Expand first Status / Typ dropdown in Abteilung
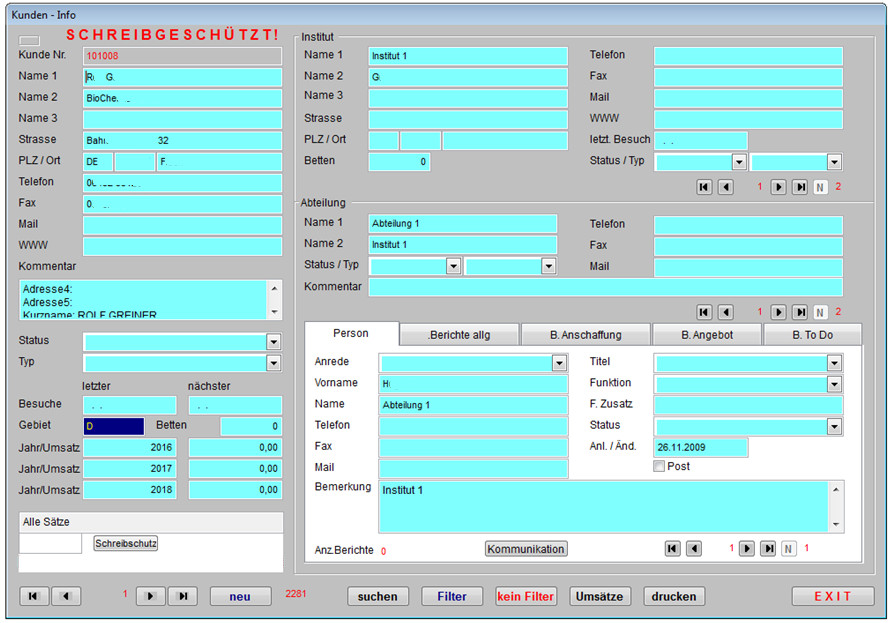This screenshot has width=891, height=623. click(453, 266)
